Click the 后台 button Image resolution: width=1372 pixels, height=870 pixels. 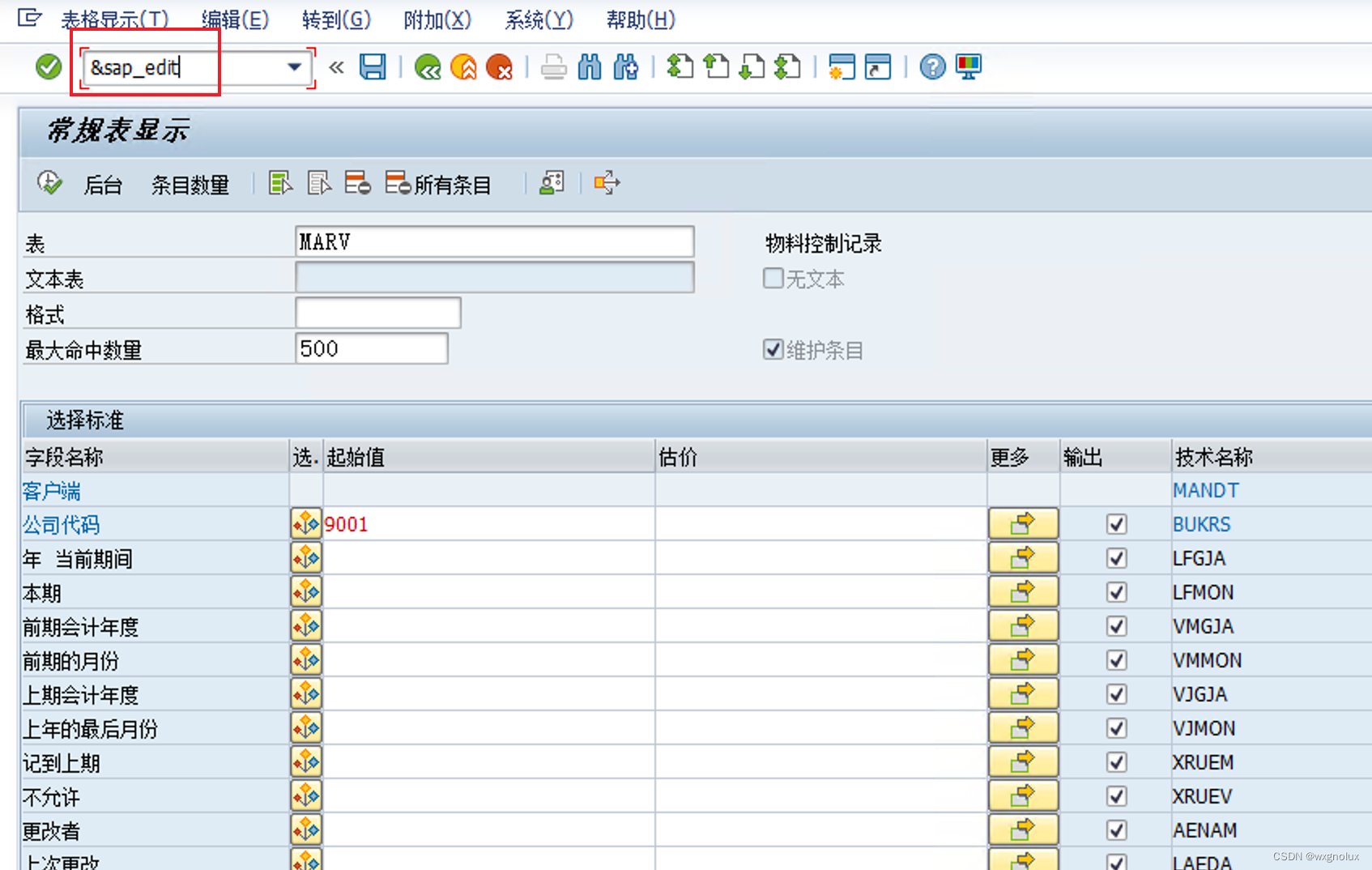104,185
